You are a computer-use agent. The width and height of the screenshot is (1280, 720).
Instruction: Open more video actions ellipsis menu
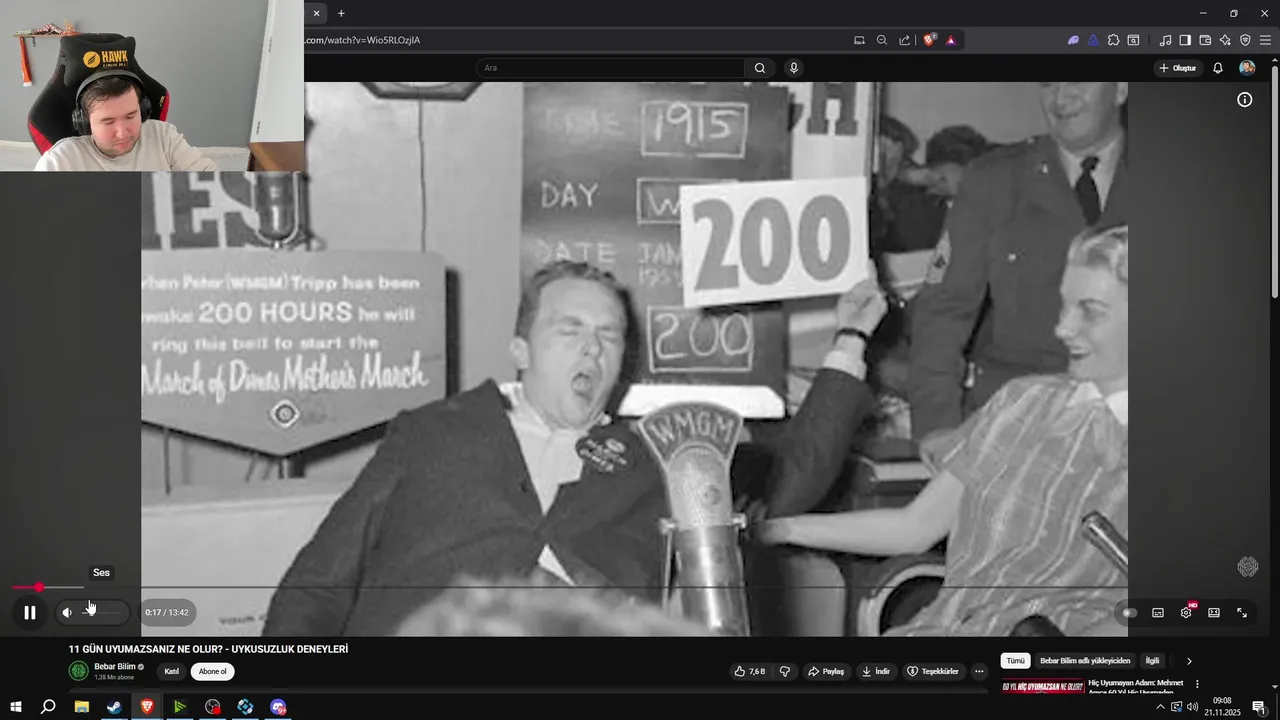coord(979,672)
